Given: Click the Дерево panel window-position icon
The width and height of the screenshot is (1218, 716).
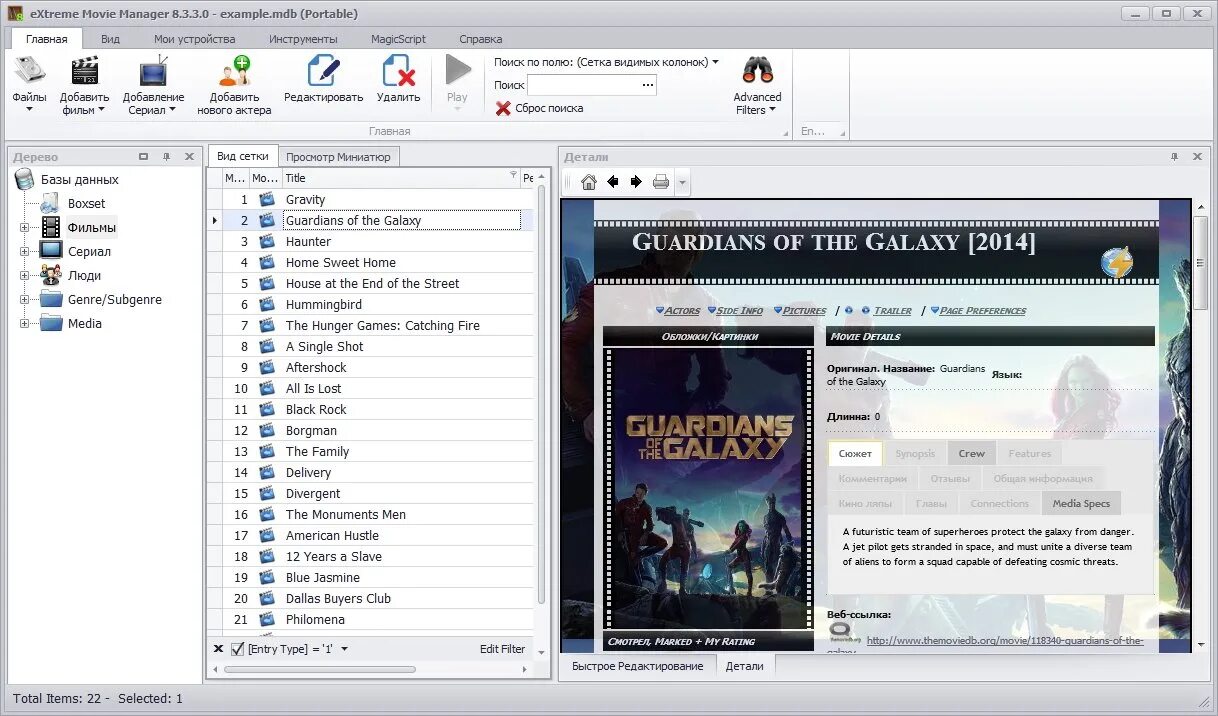Looking at the screenshot, I should coord(144,157).
